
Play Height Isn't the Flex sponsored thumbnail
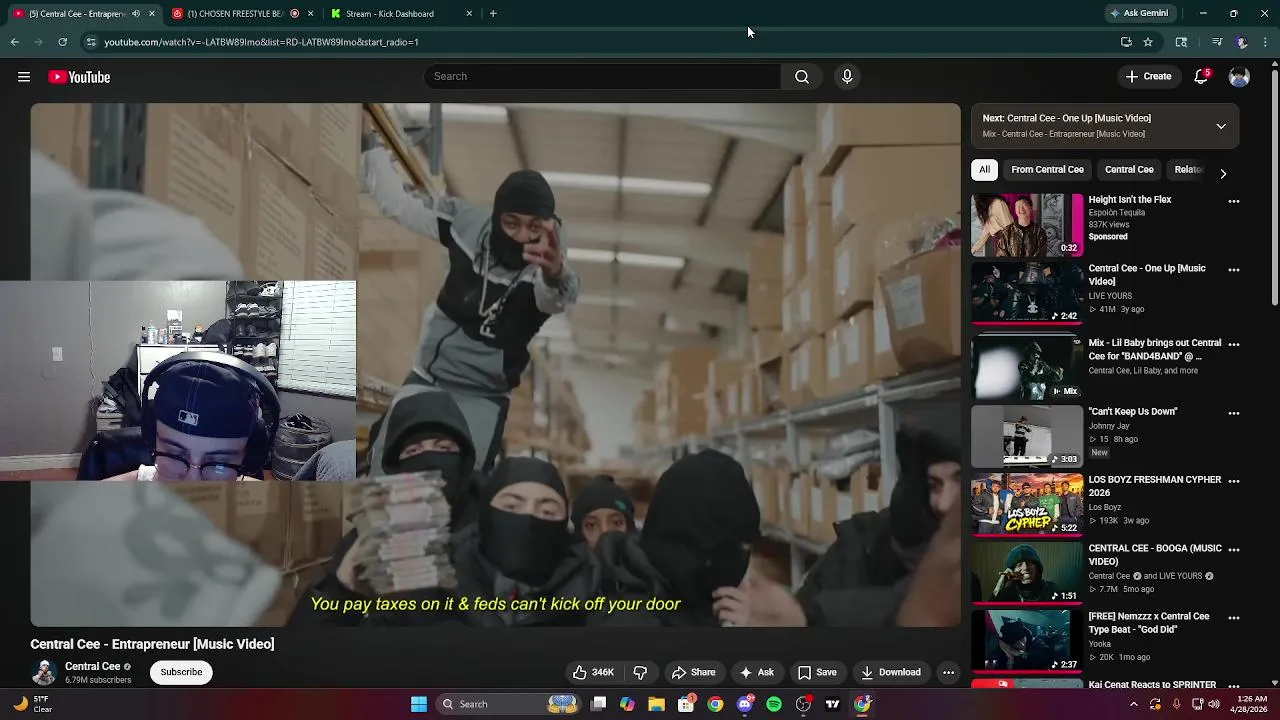(x=1027, y=225)
